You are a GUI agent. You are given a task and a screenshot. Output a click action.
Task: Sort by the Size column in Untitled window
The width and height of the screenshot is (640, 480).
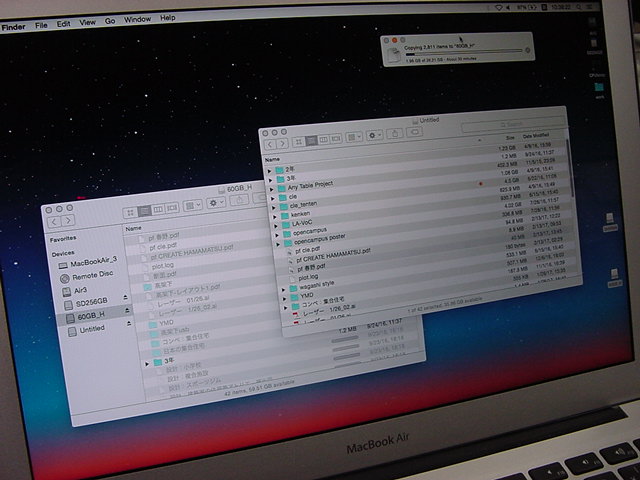510,138
